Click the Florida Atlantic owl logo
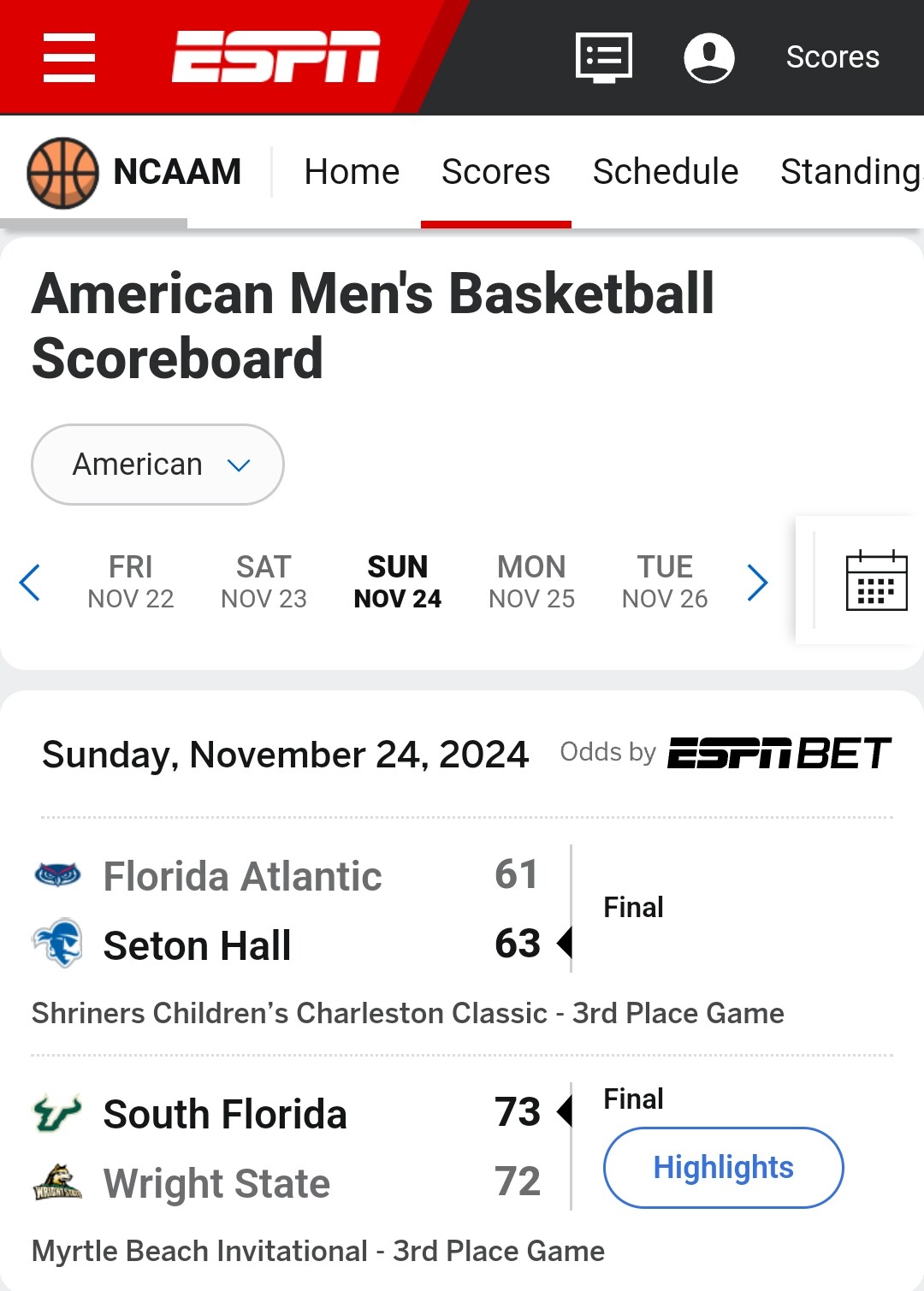The height and width of the screenshot is (1291, 924). [x=57, y=874]
